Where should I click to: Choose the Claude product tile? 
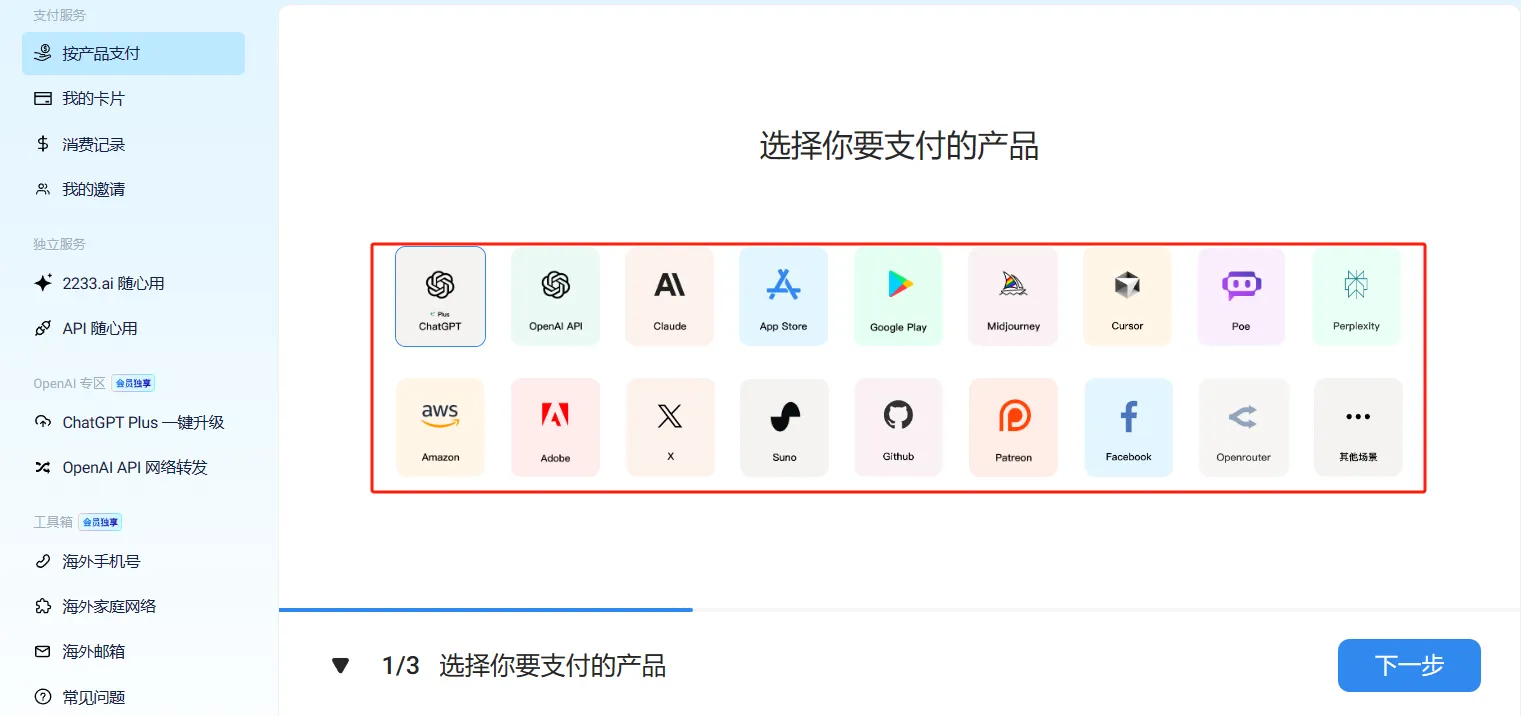click(669, 296)
